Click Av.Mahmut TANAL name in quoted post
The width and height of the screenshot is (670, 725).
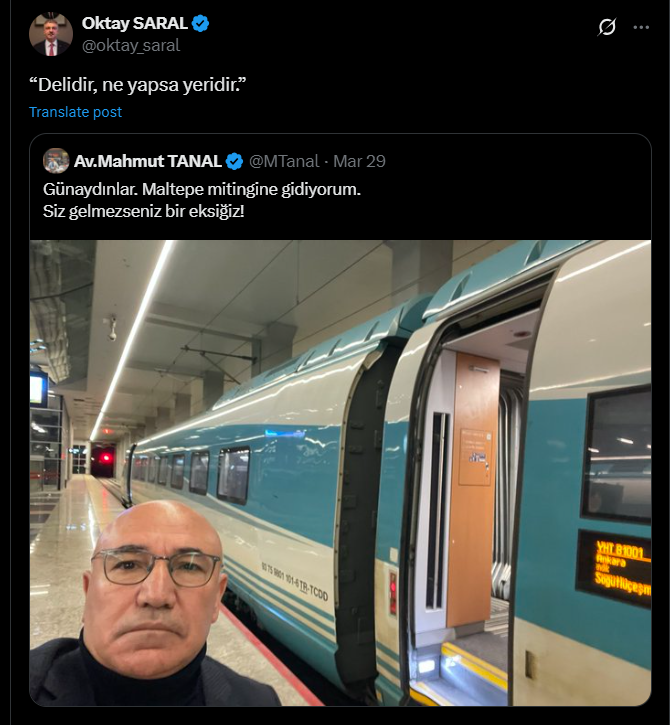click(x=148, y=161)
